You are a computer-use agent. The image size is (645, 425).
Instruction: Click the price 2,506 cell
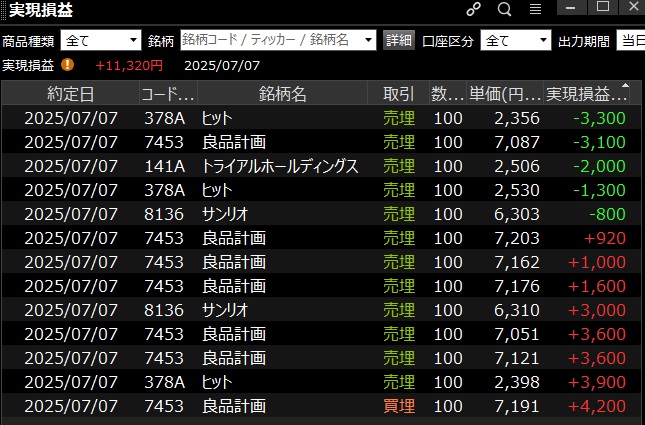[517, 166]
